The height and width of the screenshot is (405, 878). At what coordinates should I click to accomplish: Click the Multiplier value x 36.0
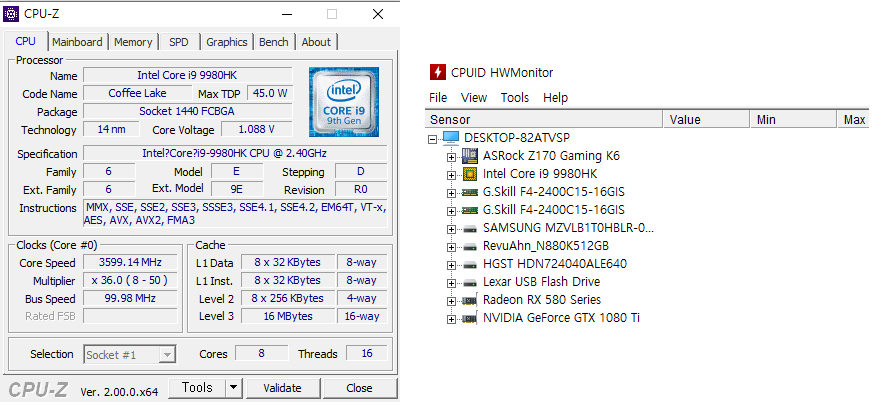point(130,280)
